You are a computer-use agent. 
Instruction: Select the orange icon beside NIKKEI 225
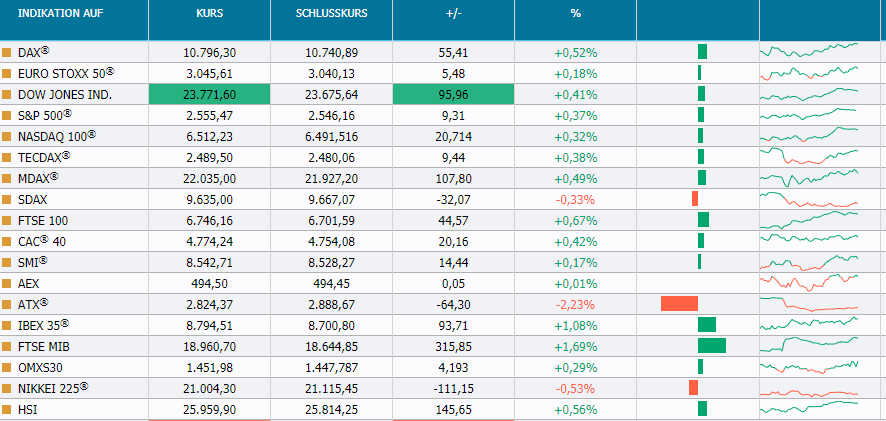[7, 388]
